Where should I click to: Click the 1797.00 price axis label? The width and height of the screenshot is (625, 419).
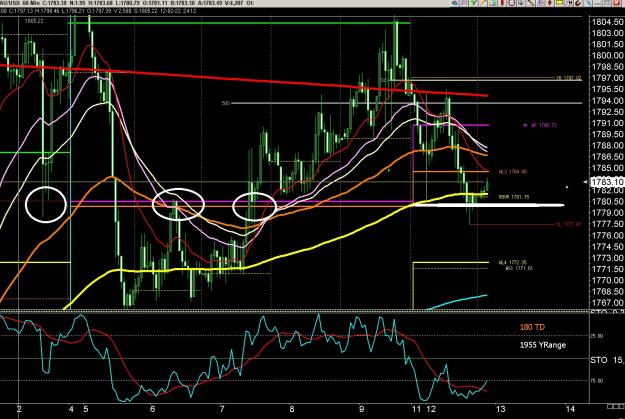tap(607, 78)
